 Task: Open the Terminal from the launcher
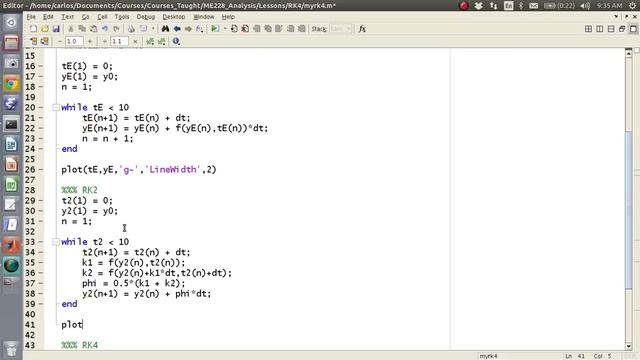[11, 124]
